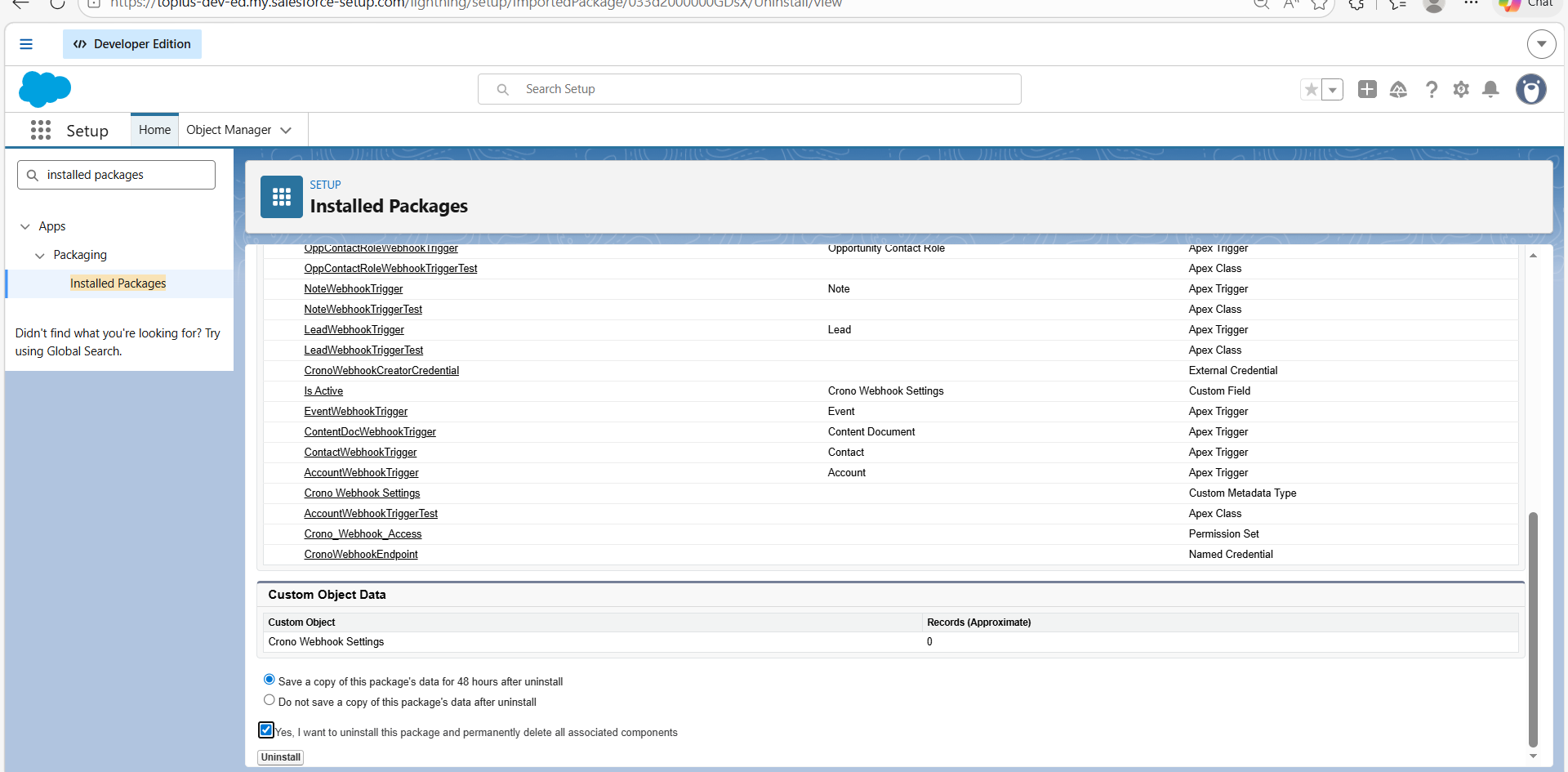Image resolution: width=1568 pixels, height=772 pixels.
Task: Click the favorites star icon
Action: (1311, 89)
